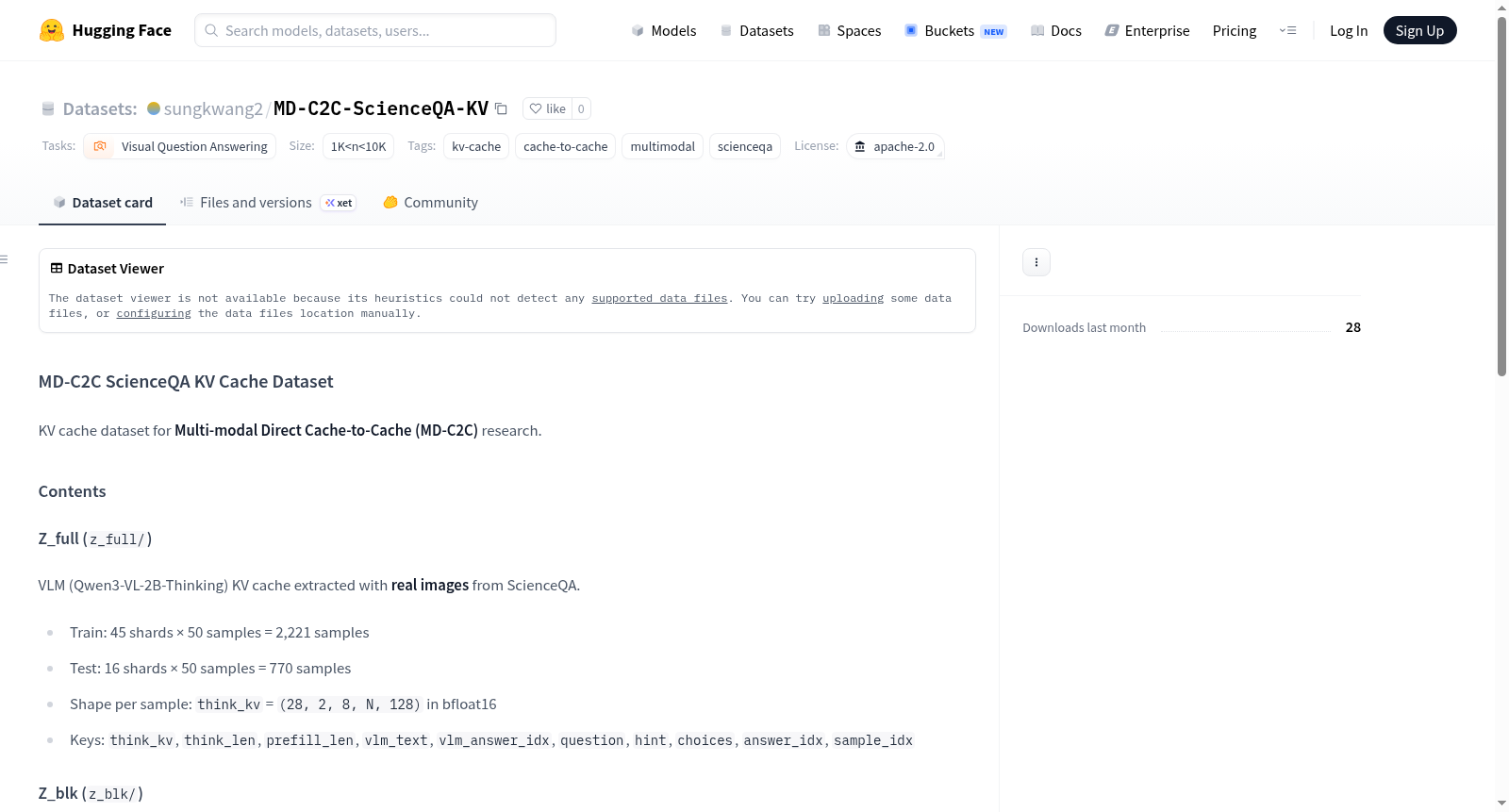The image size is (1509, 812).
Task: Click the heart icon in like button
Action: (536, 108)
